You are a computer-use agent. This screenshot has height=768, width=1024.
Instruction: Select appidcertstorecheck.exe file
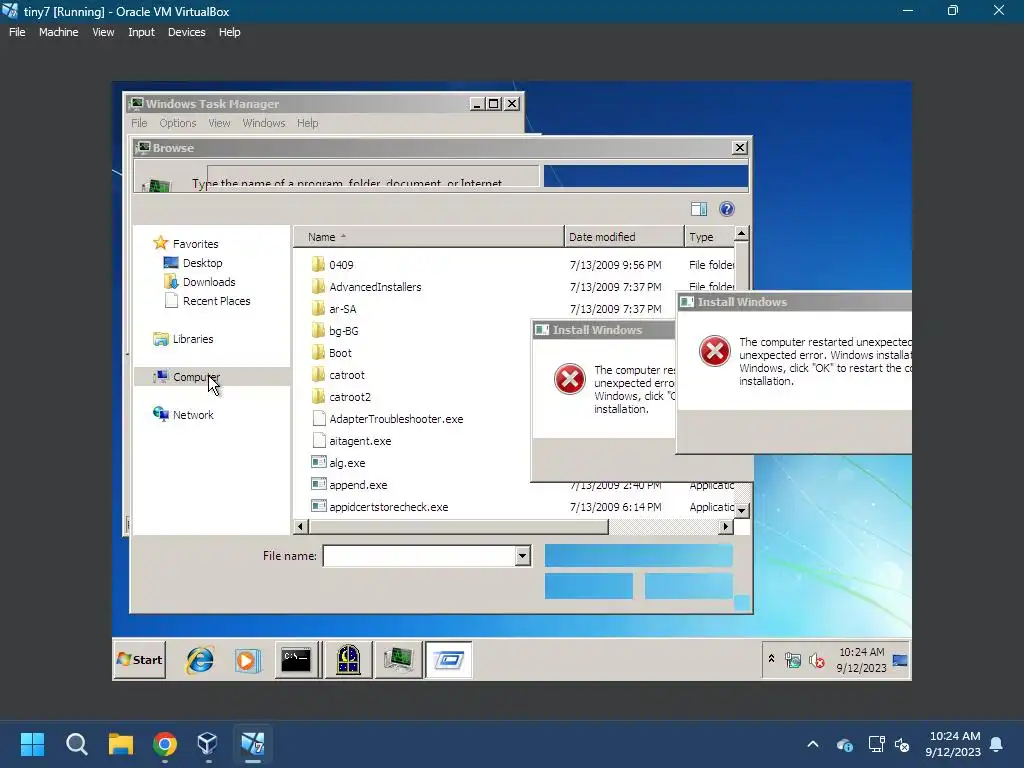(x=389, y=507)
